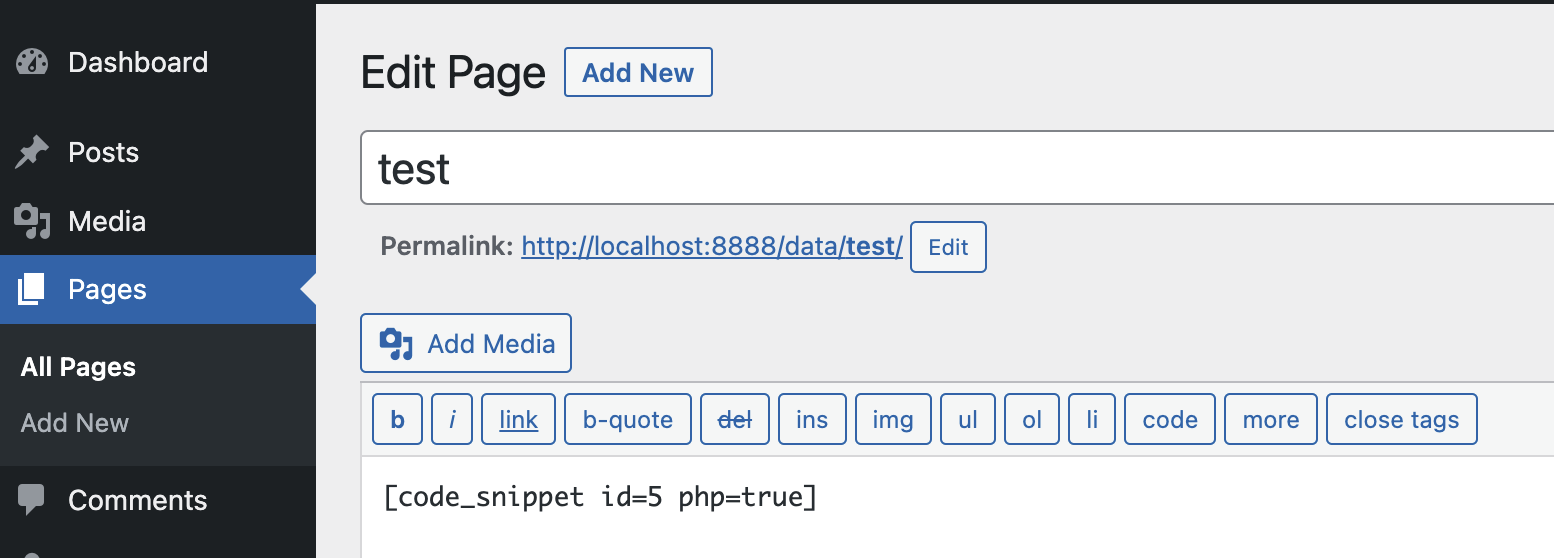1554x558 pixels.
Task: Click the Comments speech bubble icon
Action: (32, 500)
